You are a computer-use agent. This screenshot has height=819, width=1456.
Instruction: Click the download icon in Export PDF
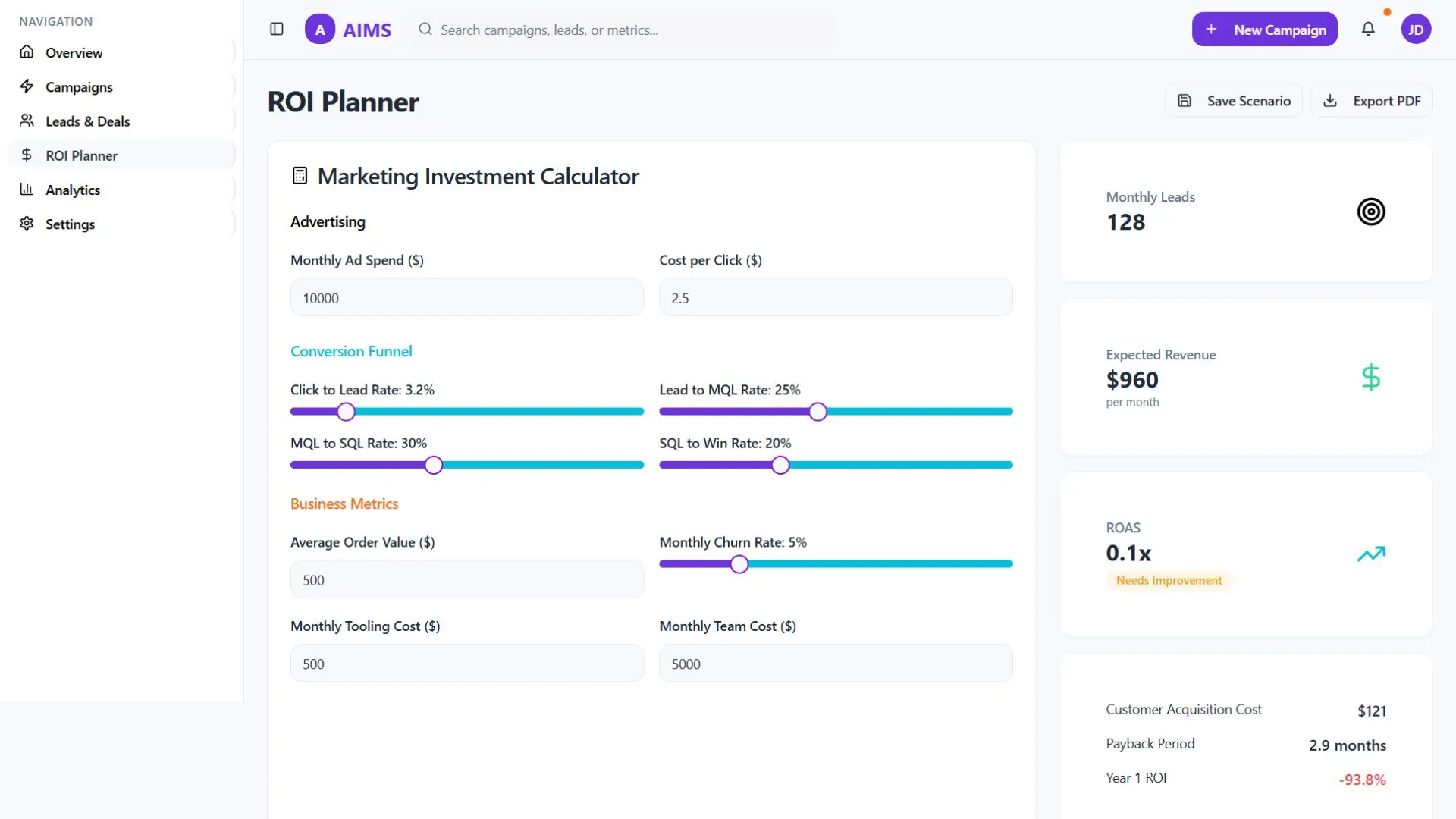pyautogui.click(x=1330, y=101)
